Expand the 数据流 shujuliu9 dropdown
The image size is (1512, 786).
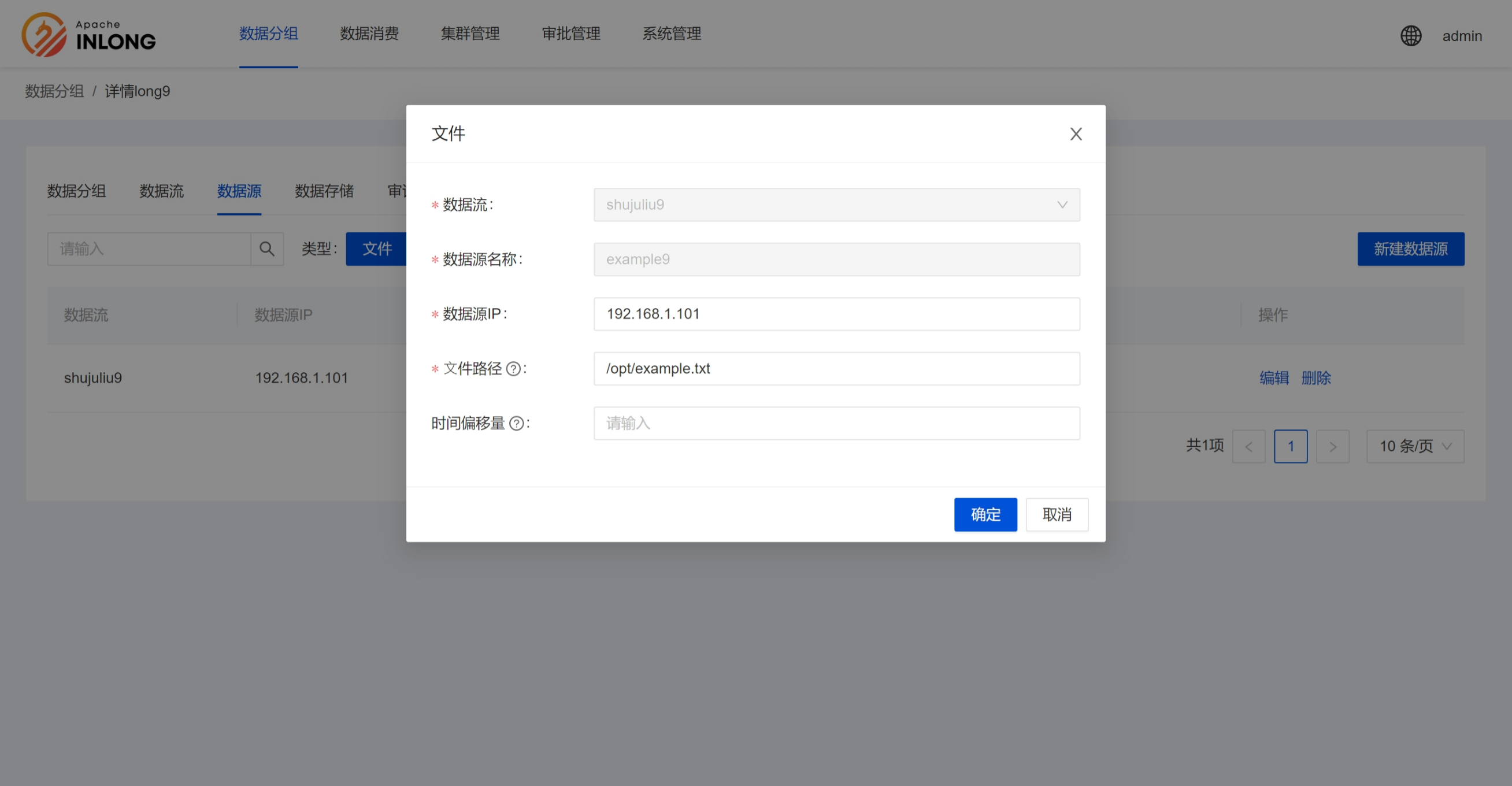pos(836,205)
